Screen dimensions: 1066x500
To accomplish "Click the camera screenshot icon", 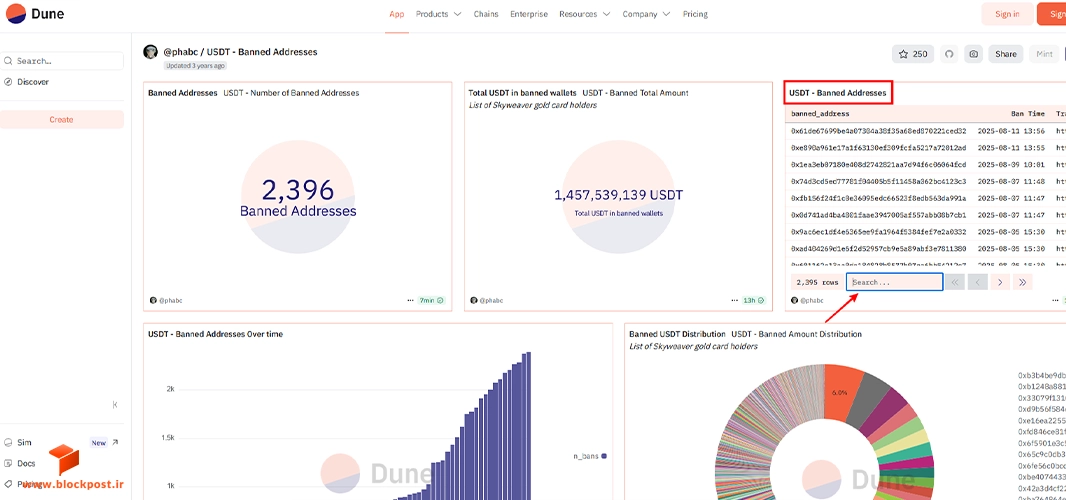I will pyautogui.click(x=974, y=54).
